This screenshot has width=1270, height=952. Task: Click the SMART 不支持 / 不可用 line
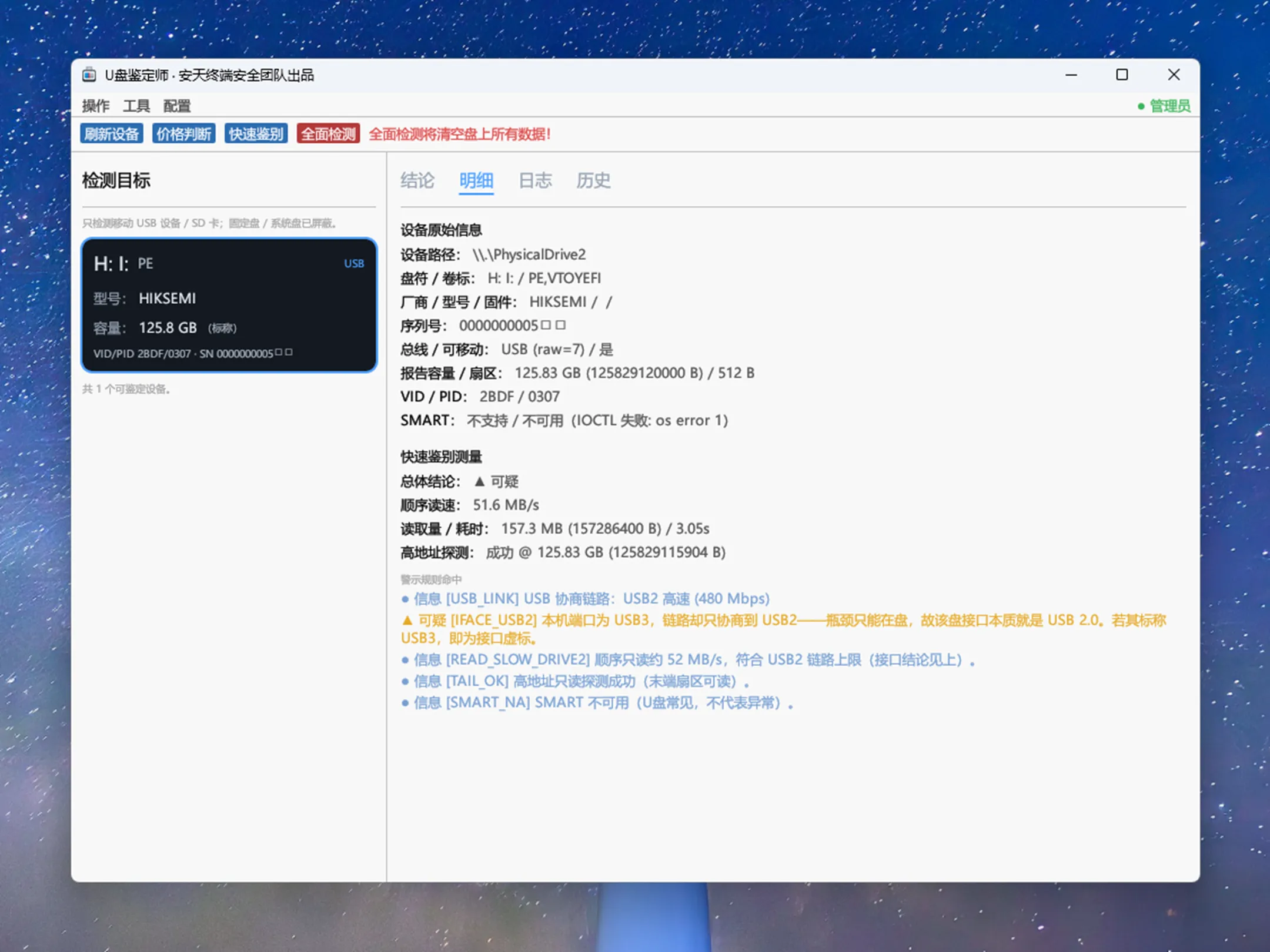coord(564,420)
